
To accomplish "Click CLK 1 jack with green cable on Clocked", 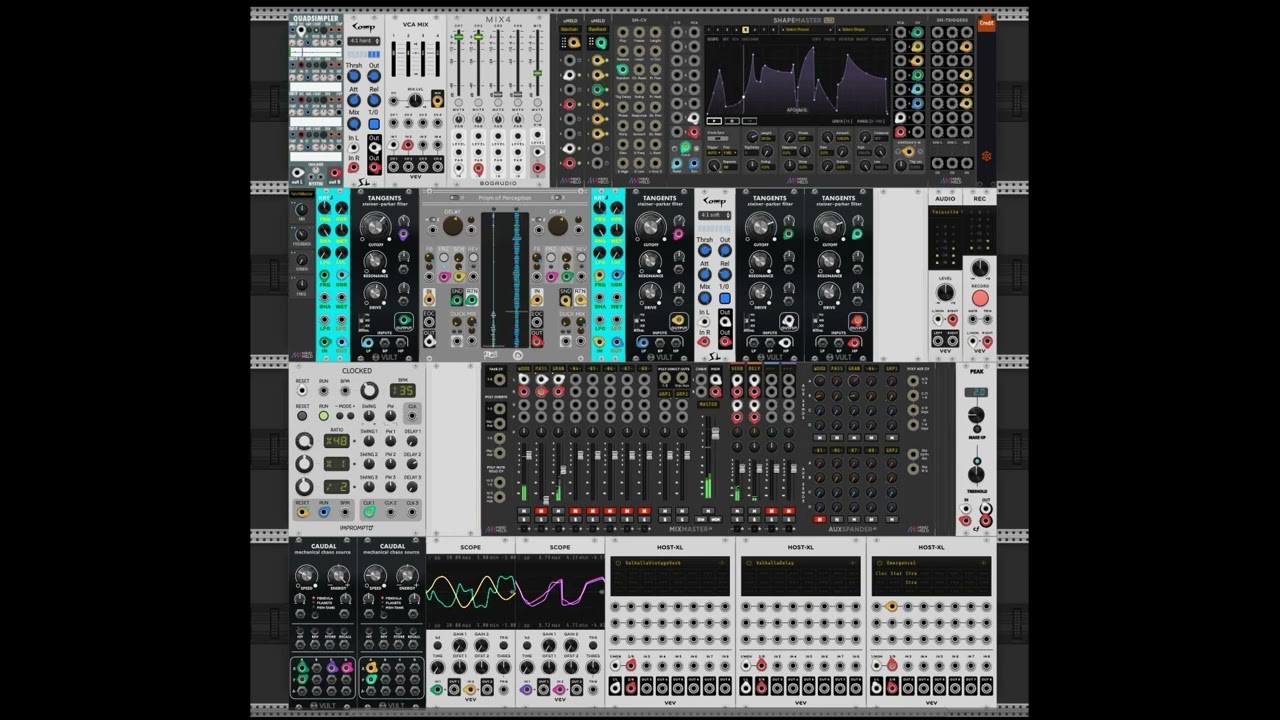I will tap(369, 512).
